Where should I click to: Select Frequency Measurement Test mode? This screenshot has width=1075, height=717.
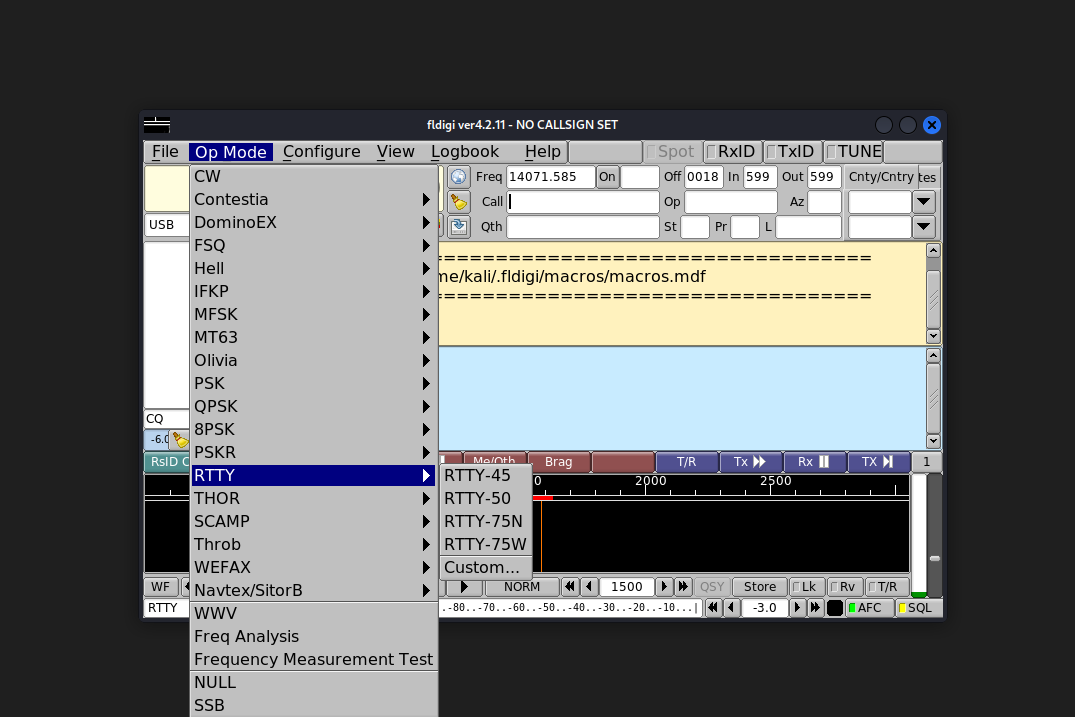(314, 659)
